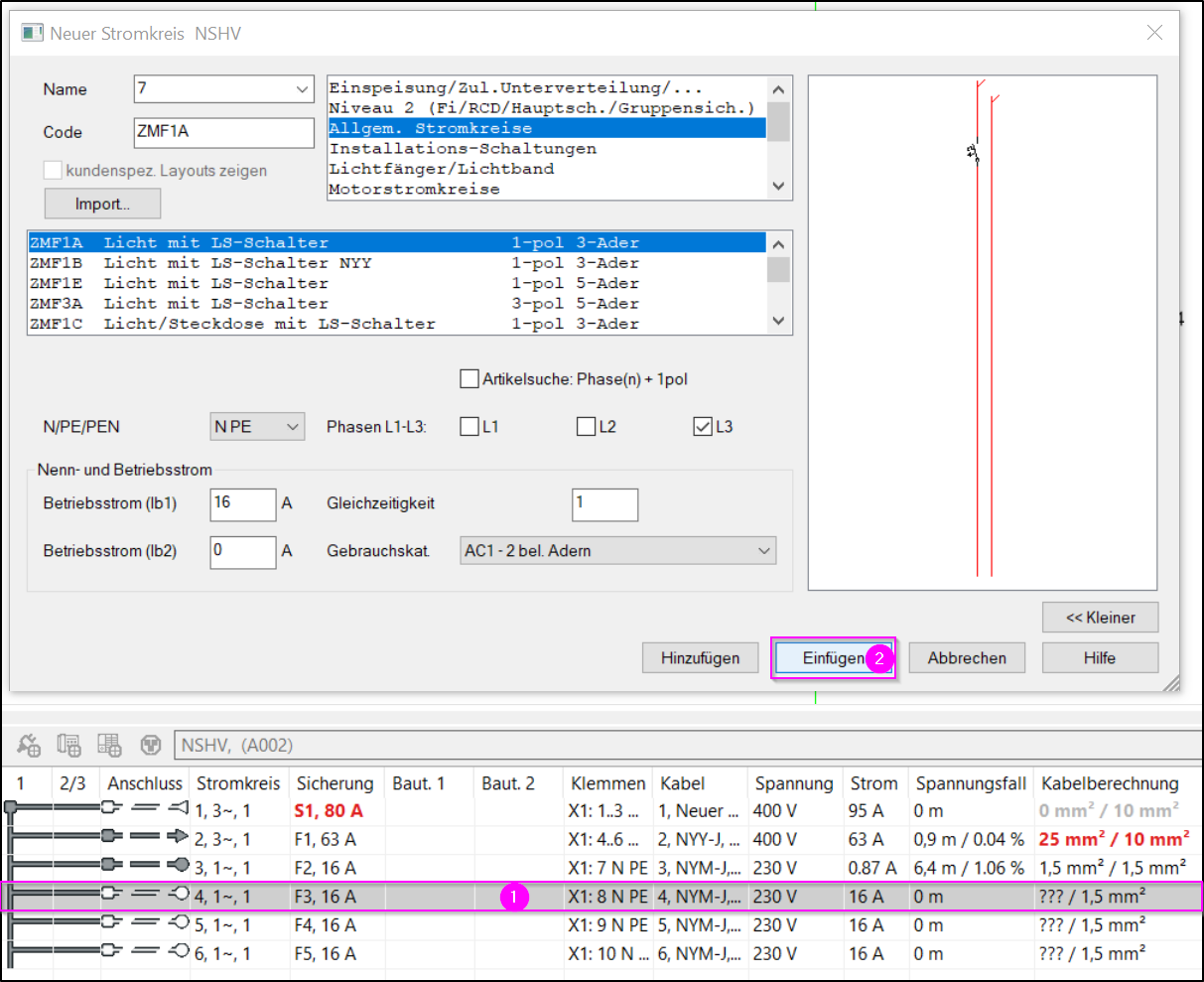Screen dimensions: 1204x982
Task: Click the Stromkreis column header
Action: (x=239, y=783)
